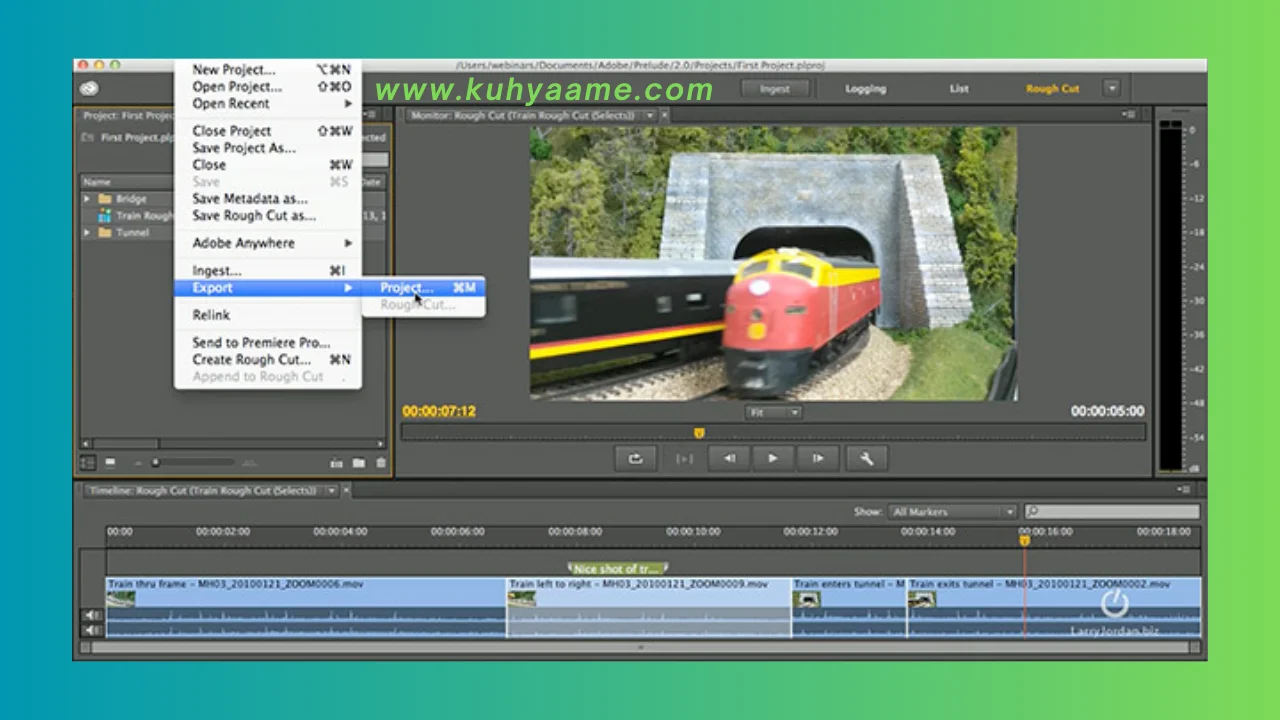This screenshot has width=1280, height=720.
Task: Switch to the Logging workspace
Action: tap(865, 88)
